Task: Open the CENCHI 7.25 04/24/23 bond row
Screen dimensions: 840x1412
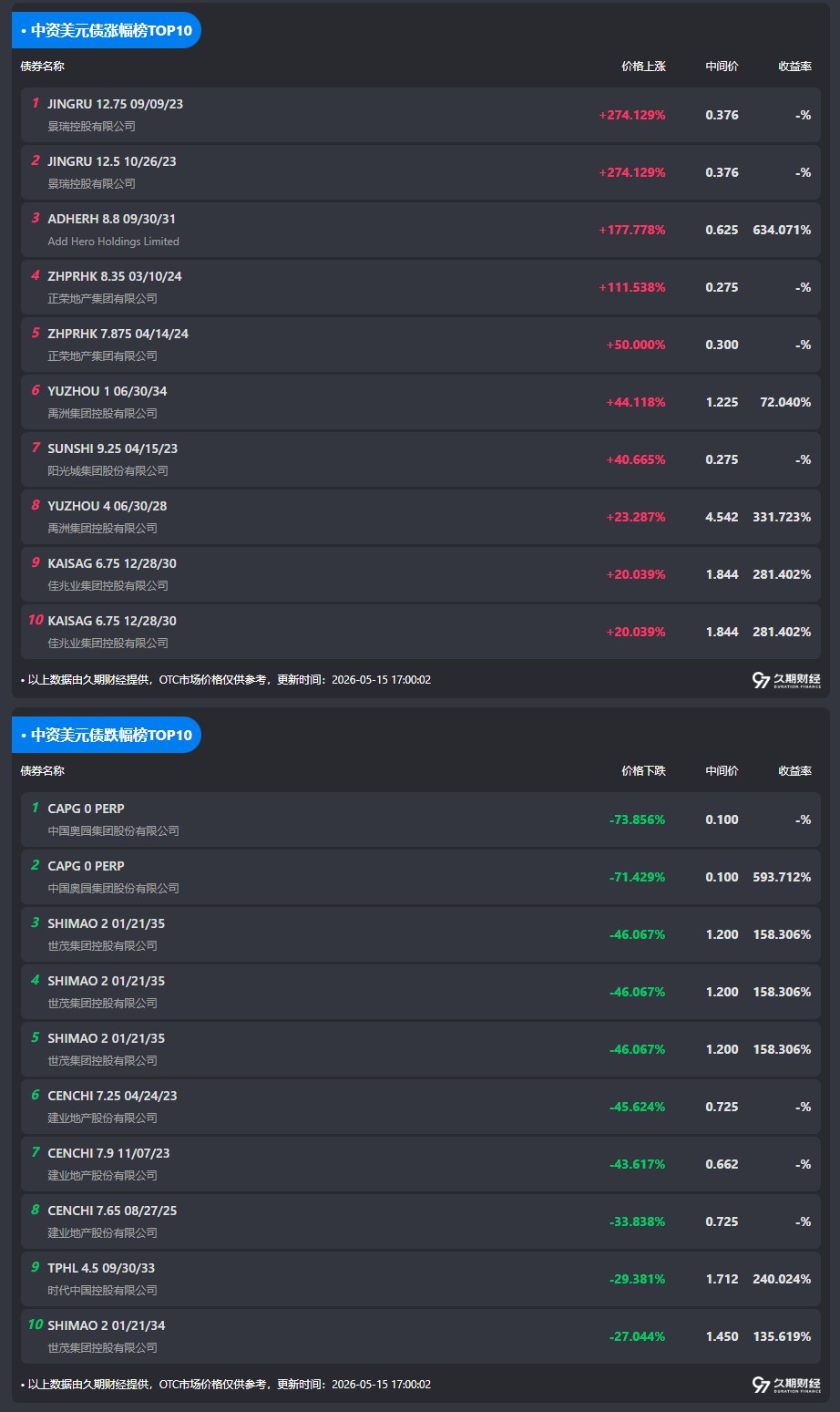Action: pyautogui.click(x=421, y=1107)
